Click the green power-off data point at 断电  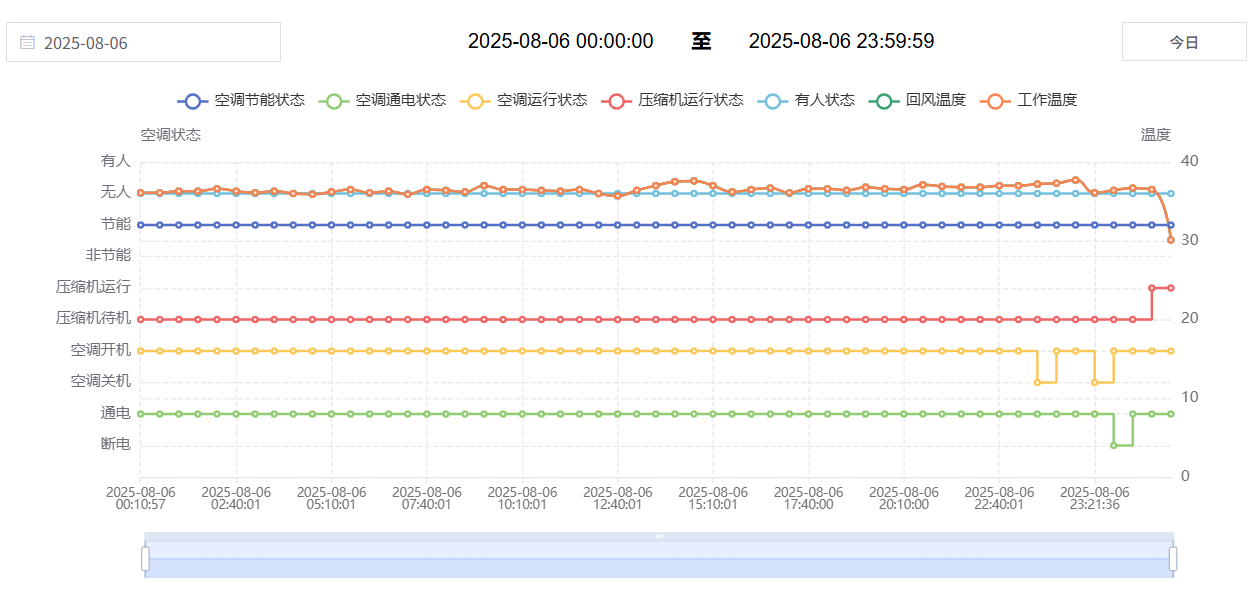(1113, 445)
